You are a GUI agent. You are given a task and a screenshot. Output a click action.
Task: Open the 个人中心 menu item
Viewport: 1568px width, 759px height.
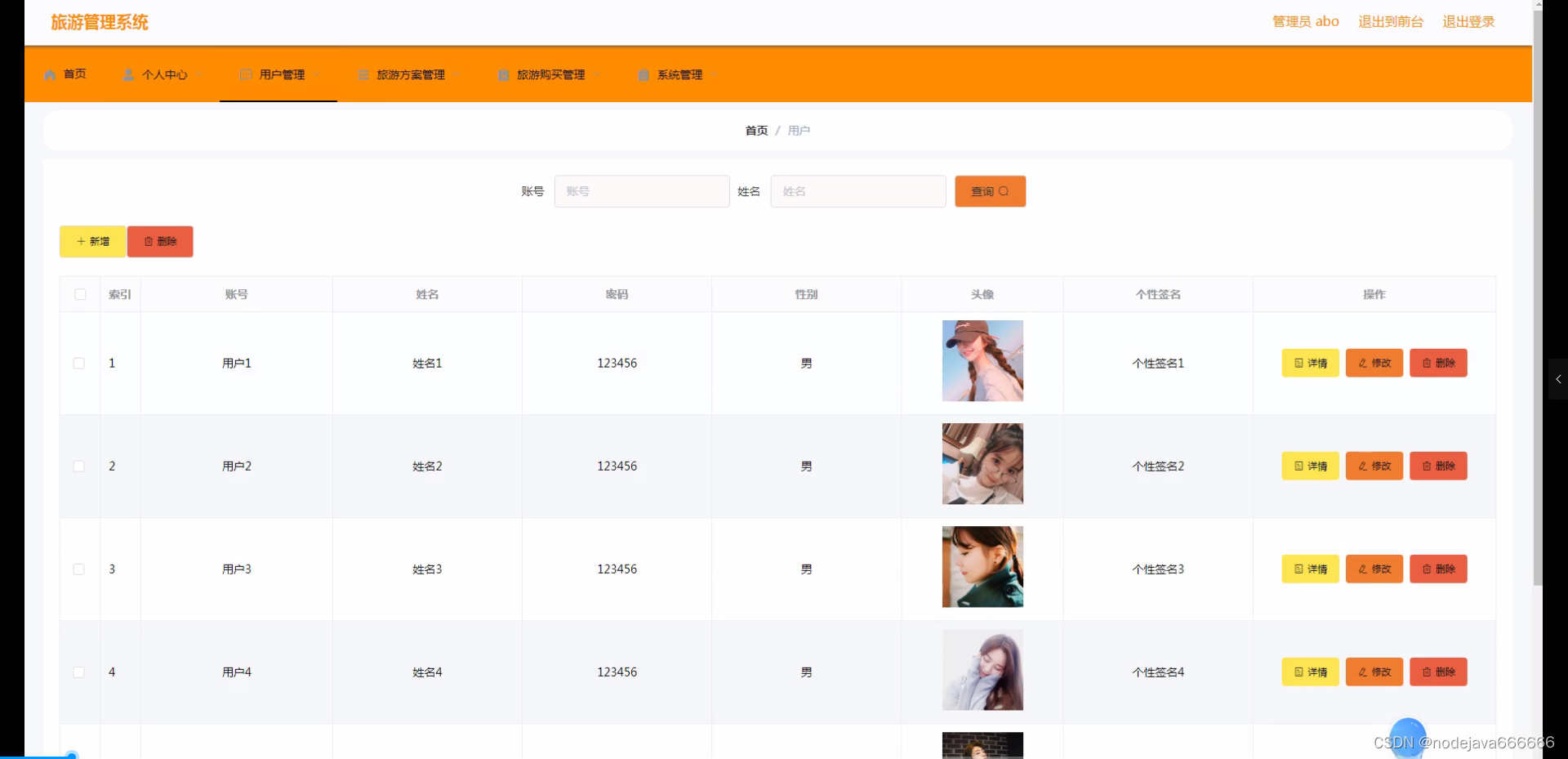[161, 74]
